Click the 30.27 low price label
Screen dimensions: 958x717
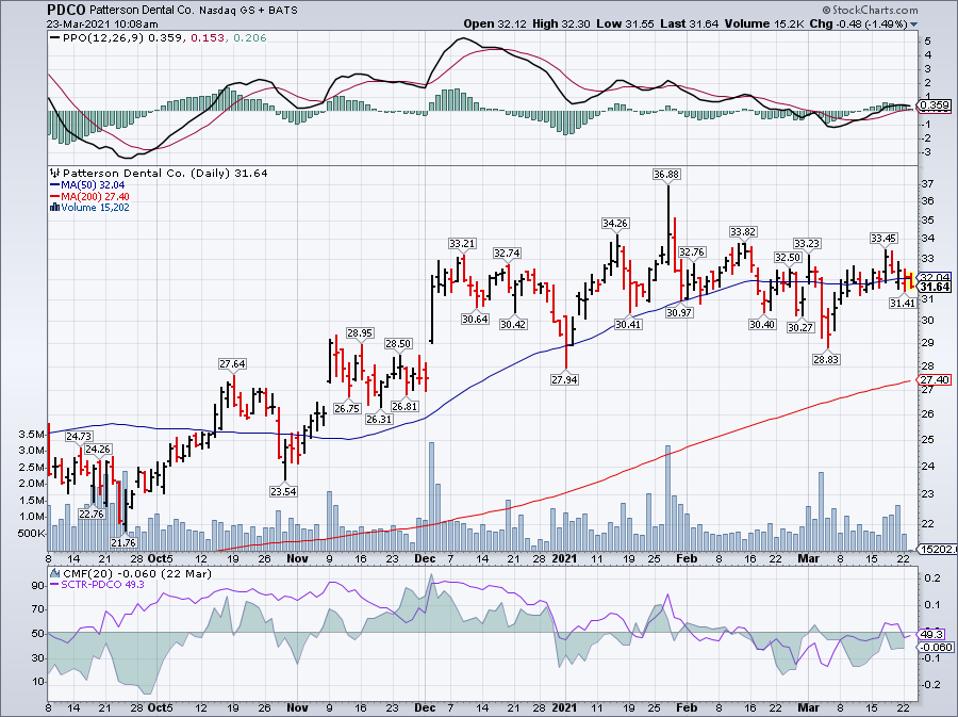800,328
